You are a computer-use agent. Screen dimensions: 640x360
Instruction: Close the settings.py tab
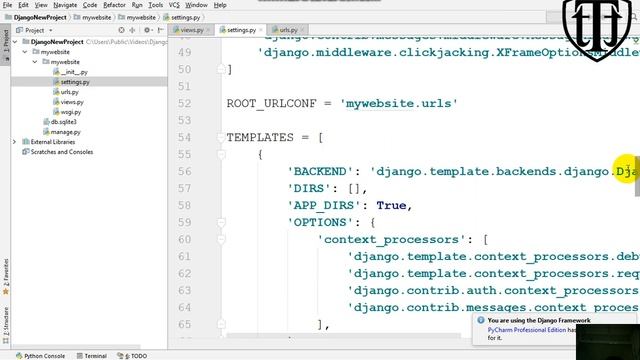(x=261, y=30)
